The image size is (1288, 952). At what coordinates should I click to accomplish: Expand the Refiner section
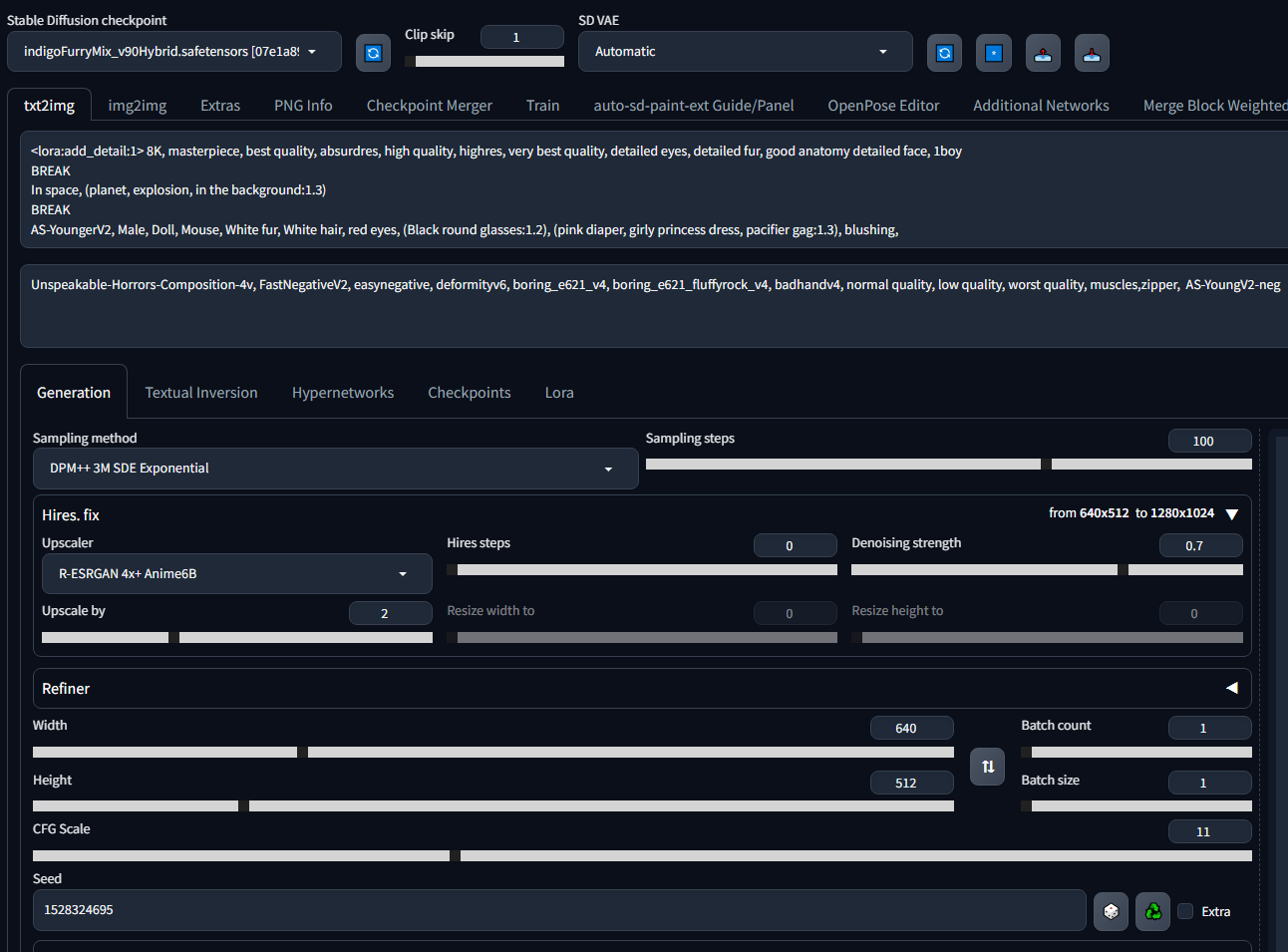[x=1231, y=688]
